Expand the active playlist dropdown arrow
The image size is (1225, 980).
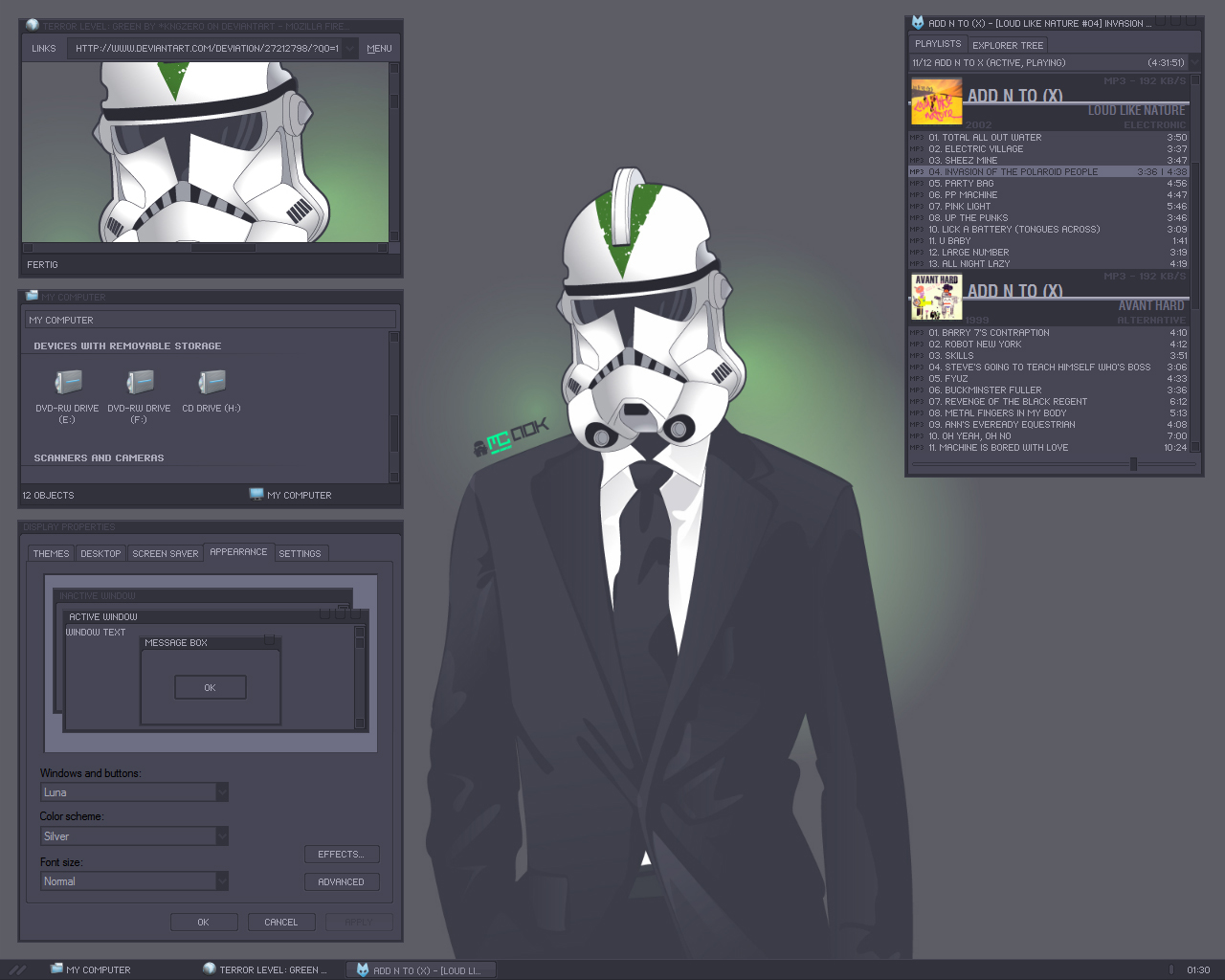(1194, 63)
